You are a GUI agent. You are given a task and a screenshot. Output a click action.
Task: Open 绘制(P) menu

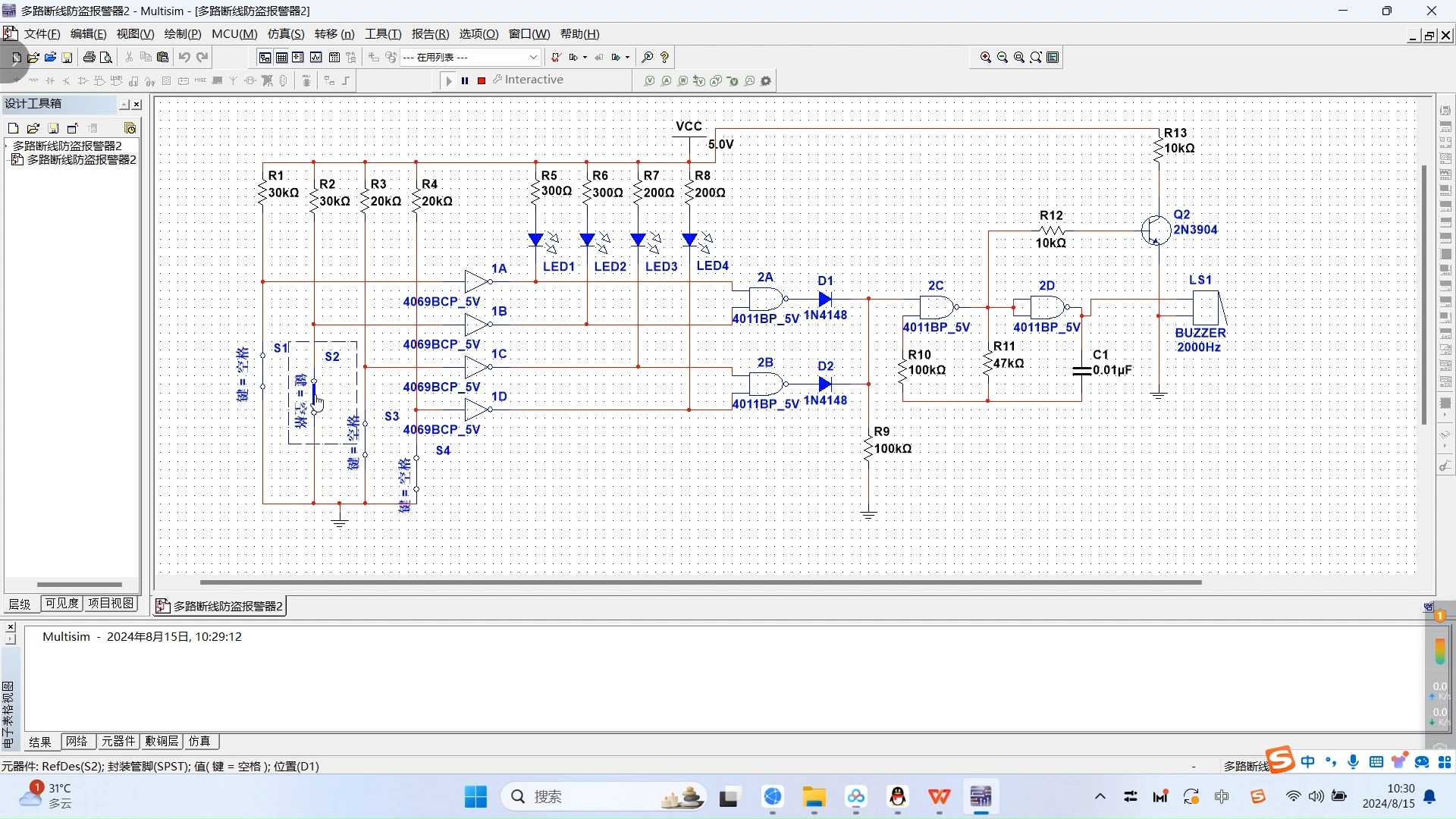tap(183, 34)
